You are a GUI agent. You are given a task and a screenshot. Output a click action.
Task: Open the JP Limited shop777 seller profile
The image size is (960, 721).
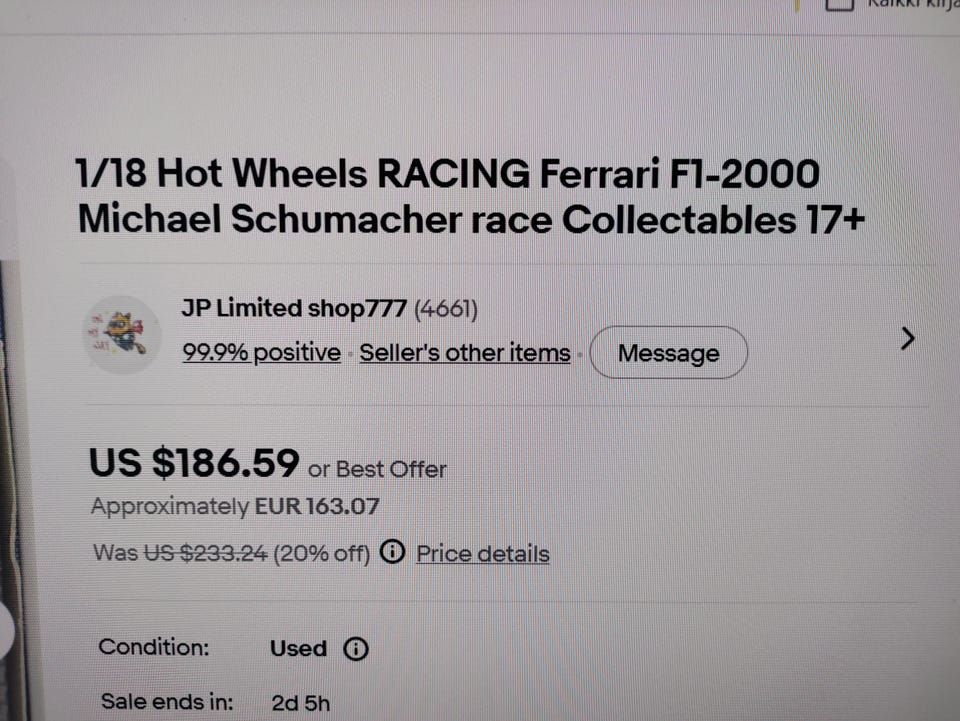pyautogui.click(x=294, y=307)
